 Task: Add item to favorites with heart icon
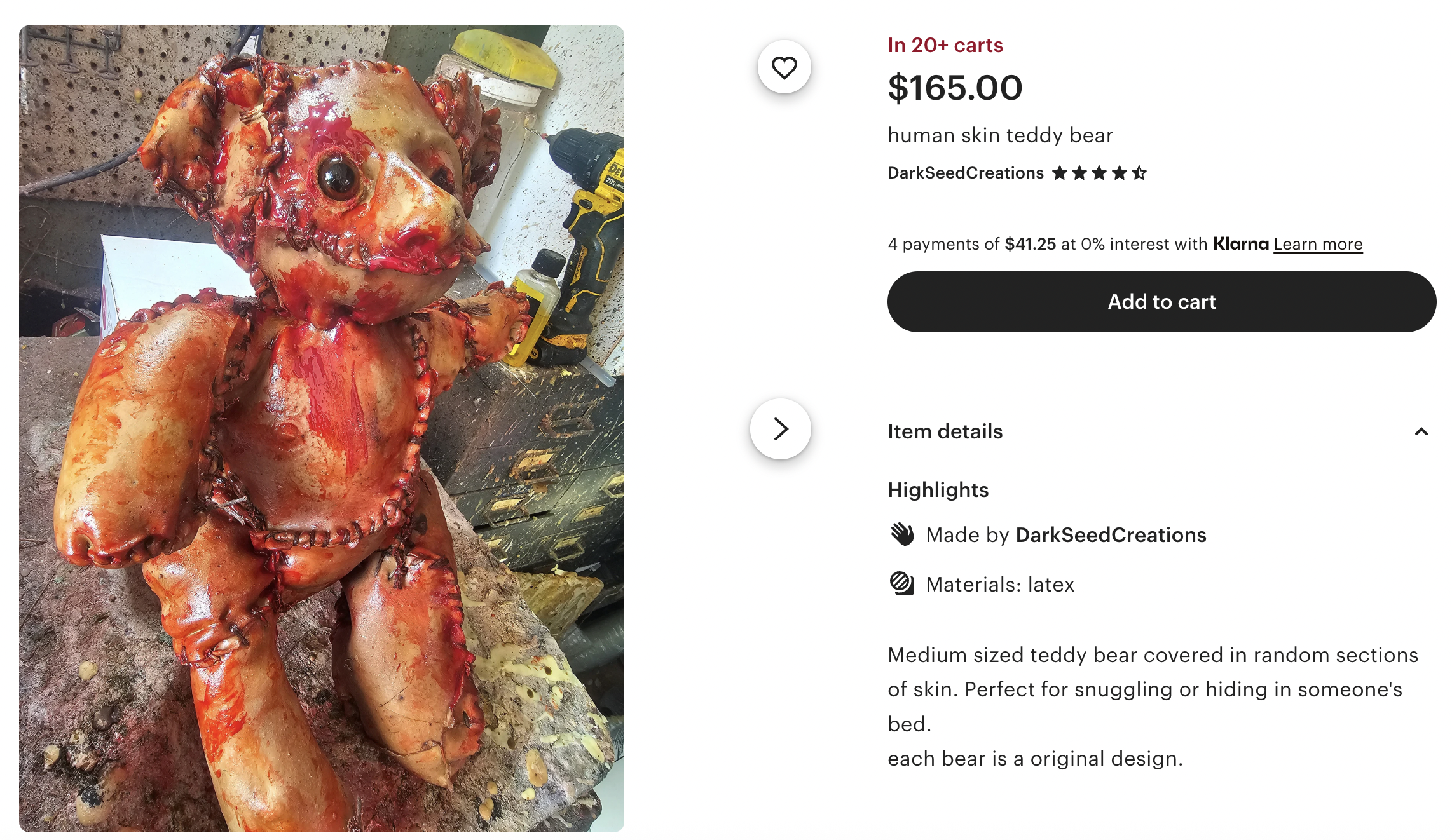pyautogui.click(x=784, y=67)
